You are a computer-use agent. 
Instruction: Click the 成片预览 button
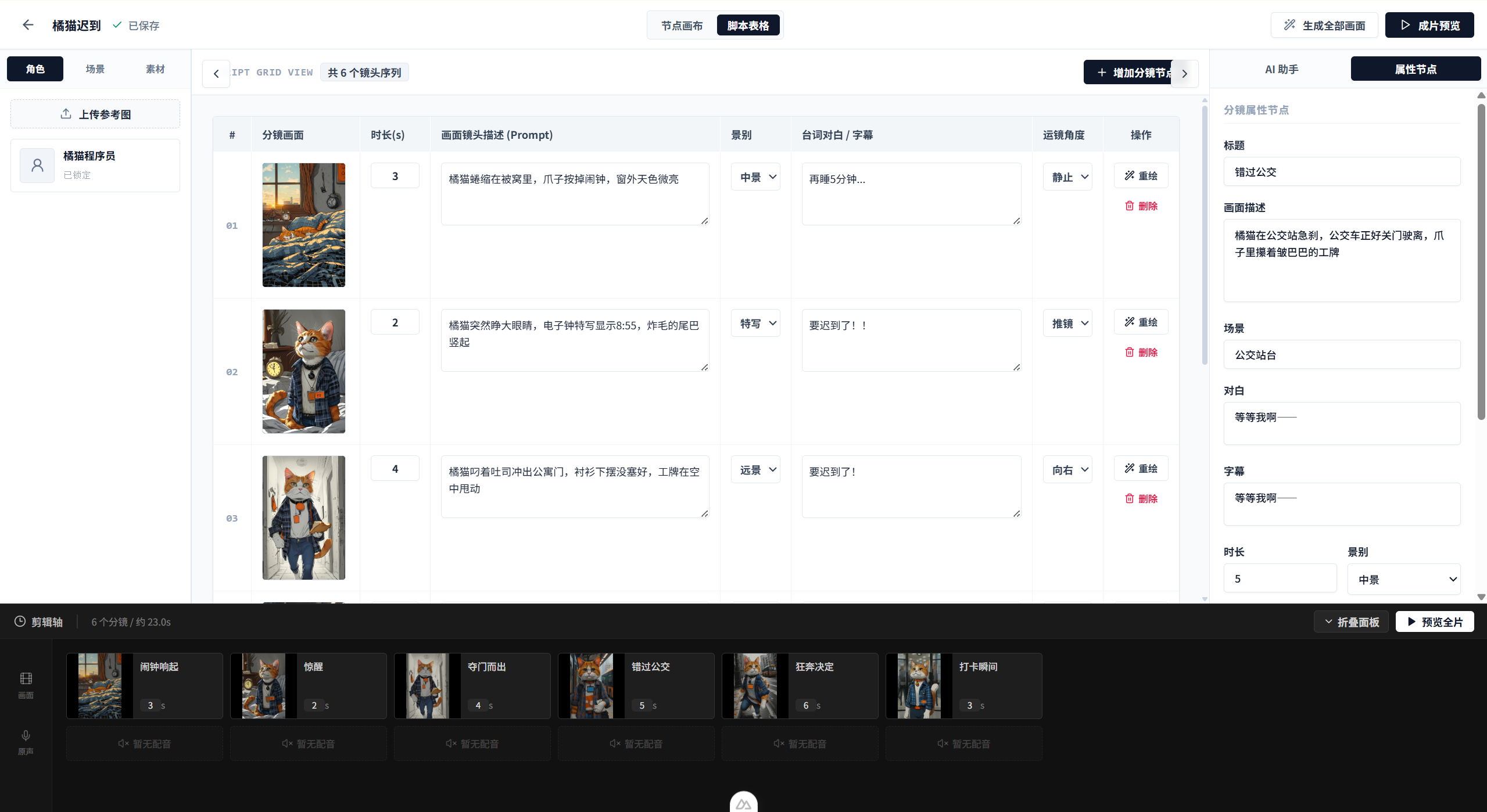(1429, 25)
